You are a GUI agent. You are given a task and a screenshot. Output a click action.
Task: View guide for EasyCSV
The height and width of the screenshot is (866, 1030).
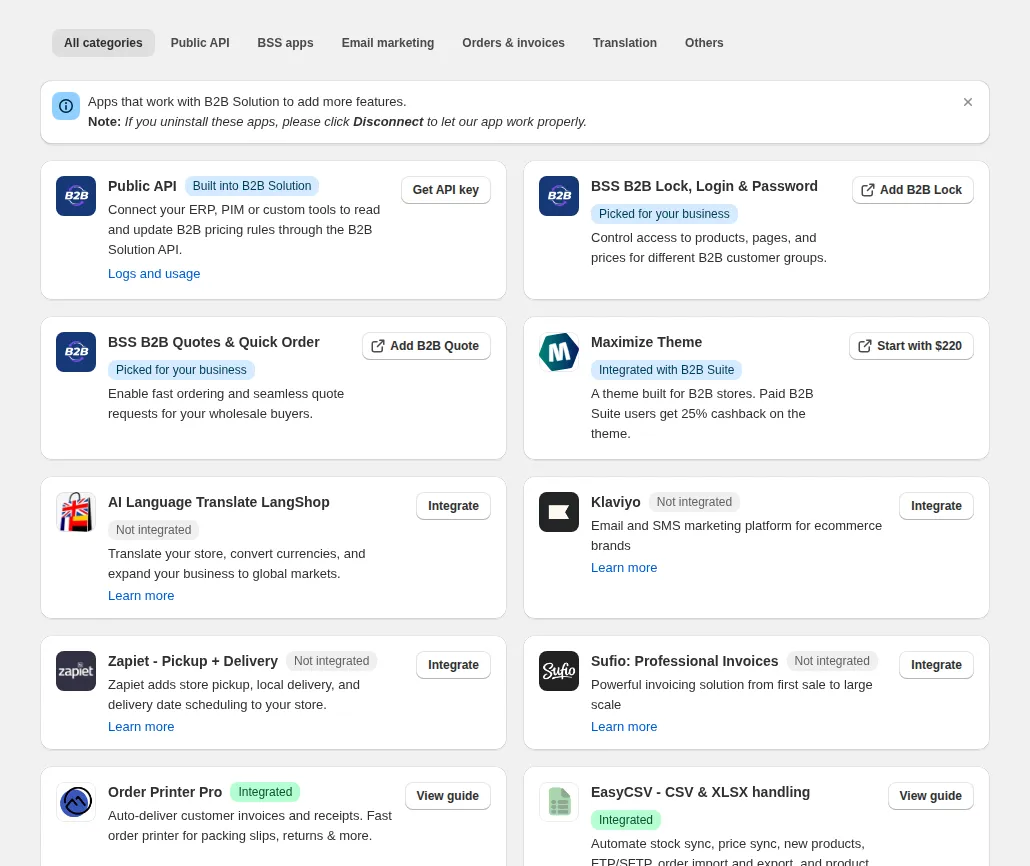(931, 796)
